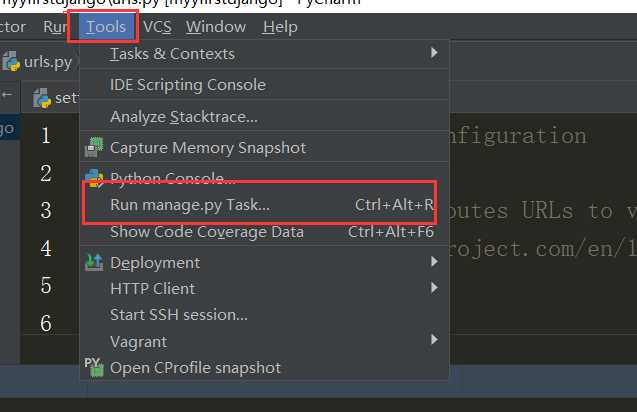Open the Window menu
This screenshot has width=637, height=412.
click(x=216, y=27)
